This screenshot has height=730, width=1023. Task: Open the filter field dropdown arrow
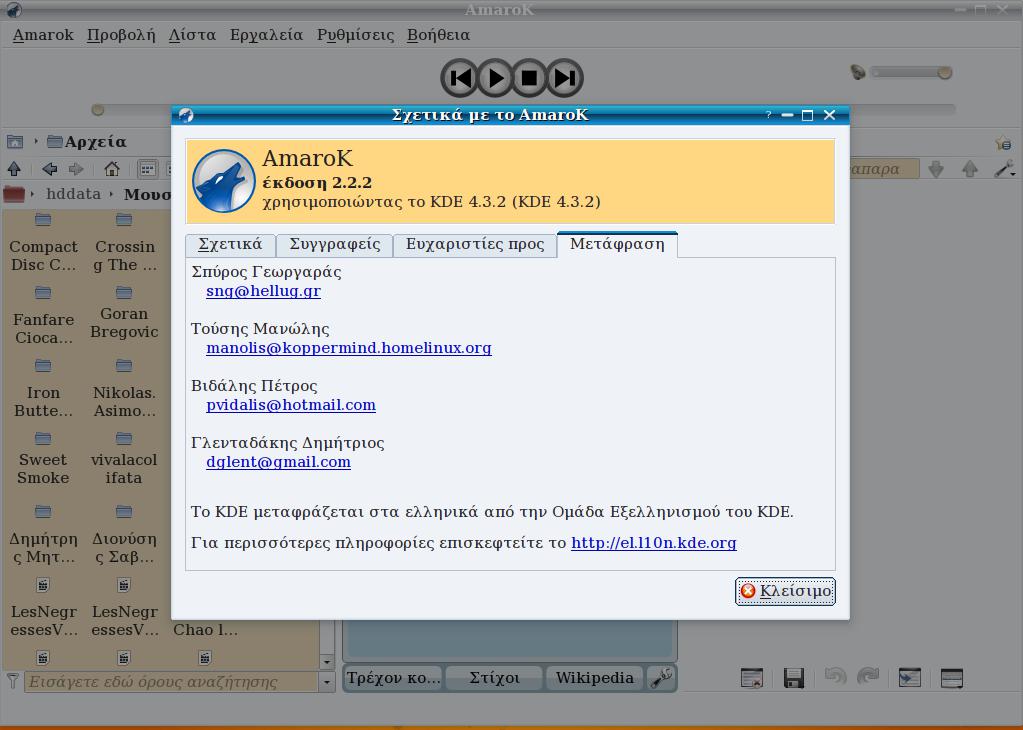[328, 682]
